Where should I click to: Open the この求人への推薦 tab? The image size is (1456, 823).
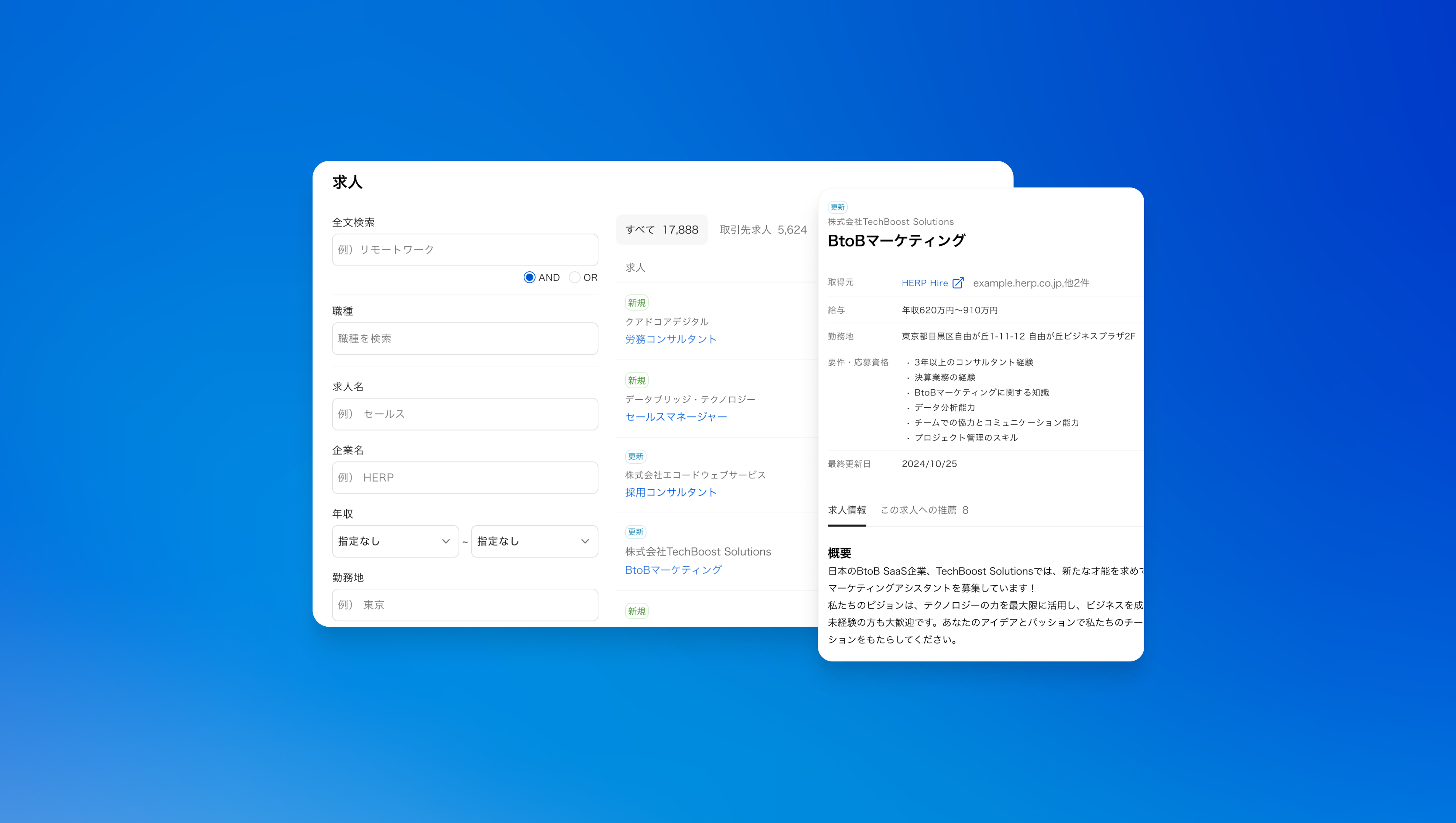click(924, 510)
